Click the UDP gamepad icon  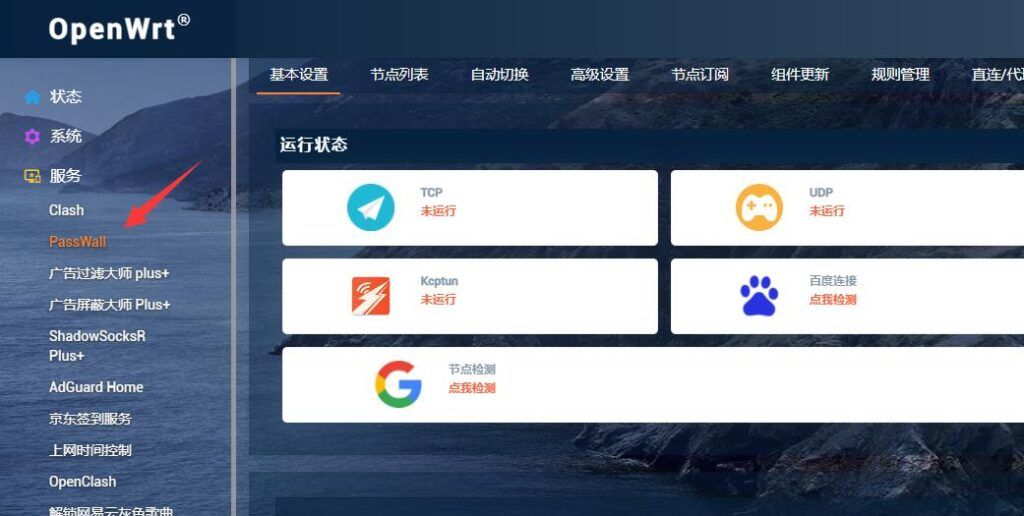click(759, 207)
